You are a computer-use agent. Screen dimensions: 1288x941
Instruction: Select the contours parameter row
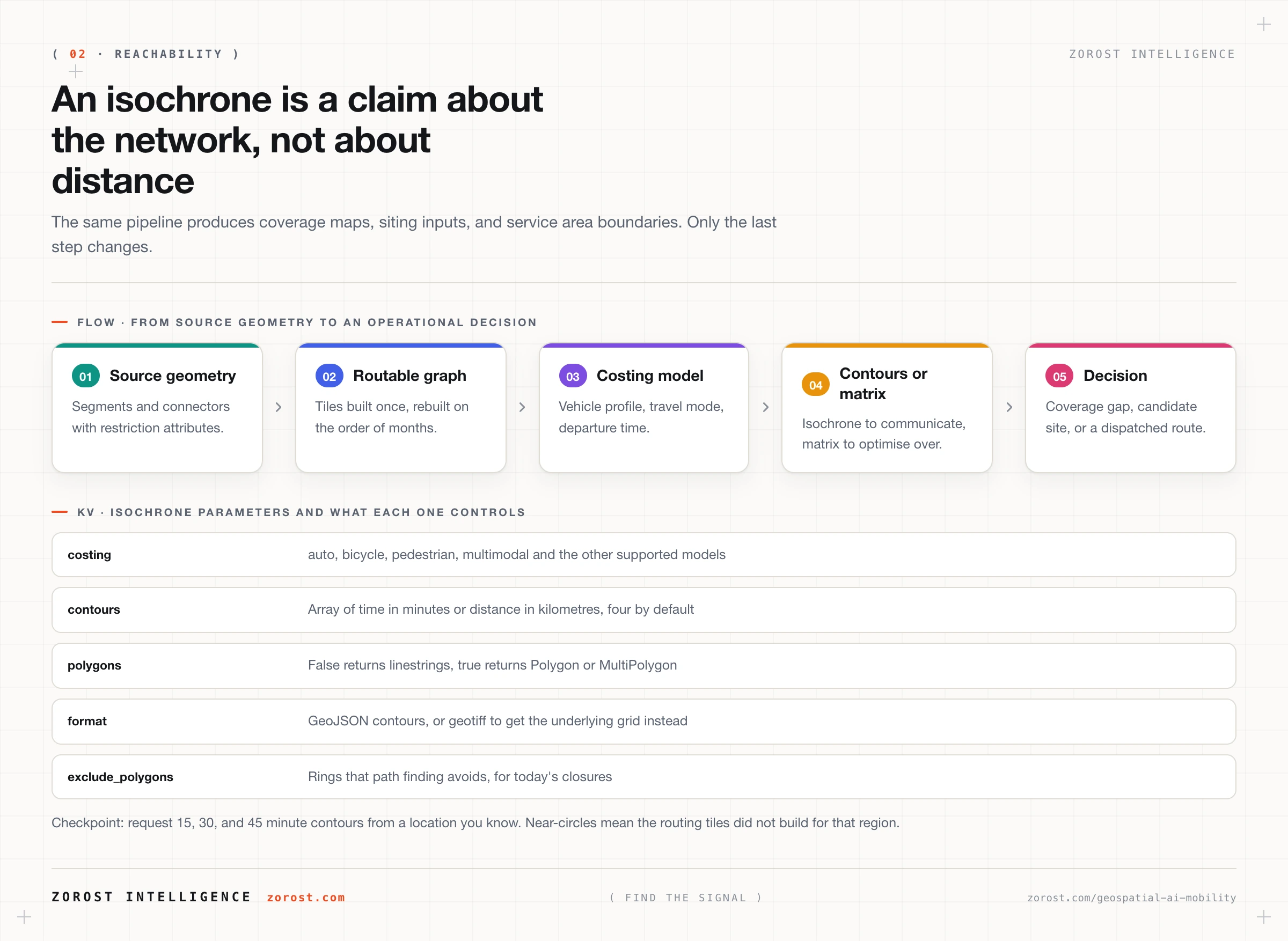(643, 610)
